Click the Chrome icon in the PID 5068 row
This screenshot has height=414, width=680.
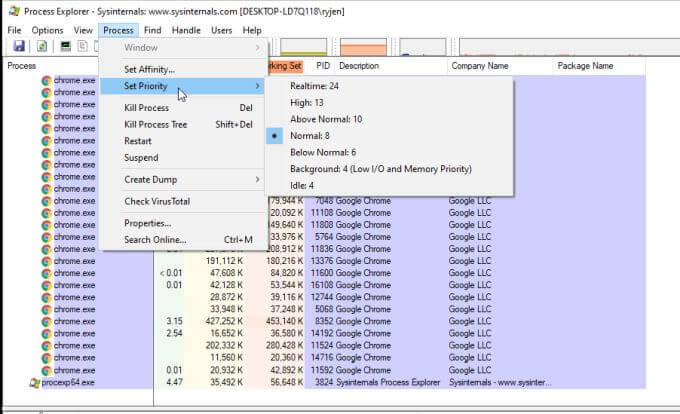click(x=46, y=310)
